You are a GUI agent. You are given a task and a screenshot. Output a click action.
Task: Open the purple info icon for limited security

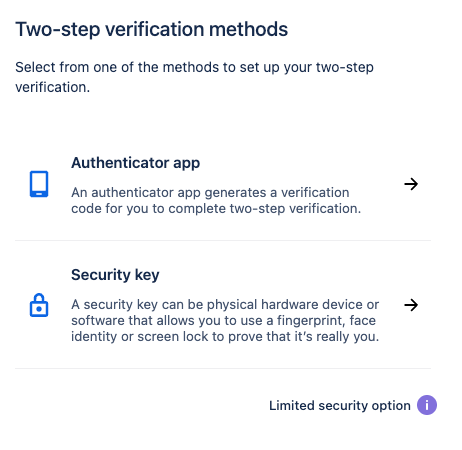(x=427, y=405)
